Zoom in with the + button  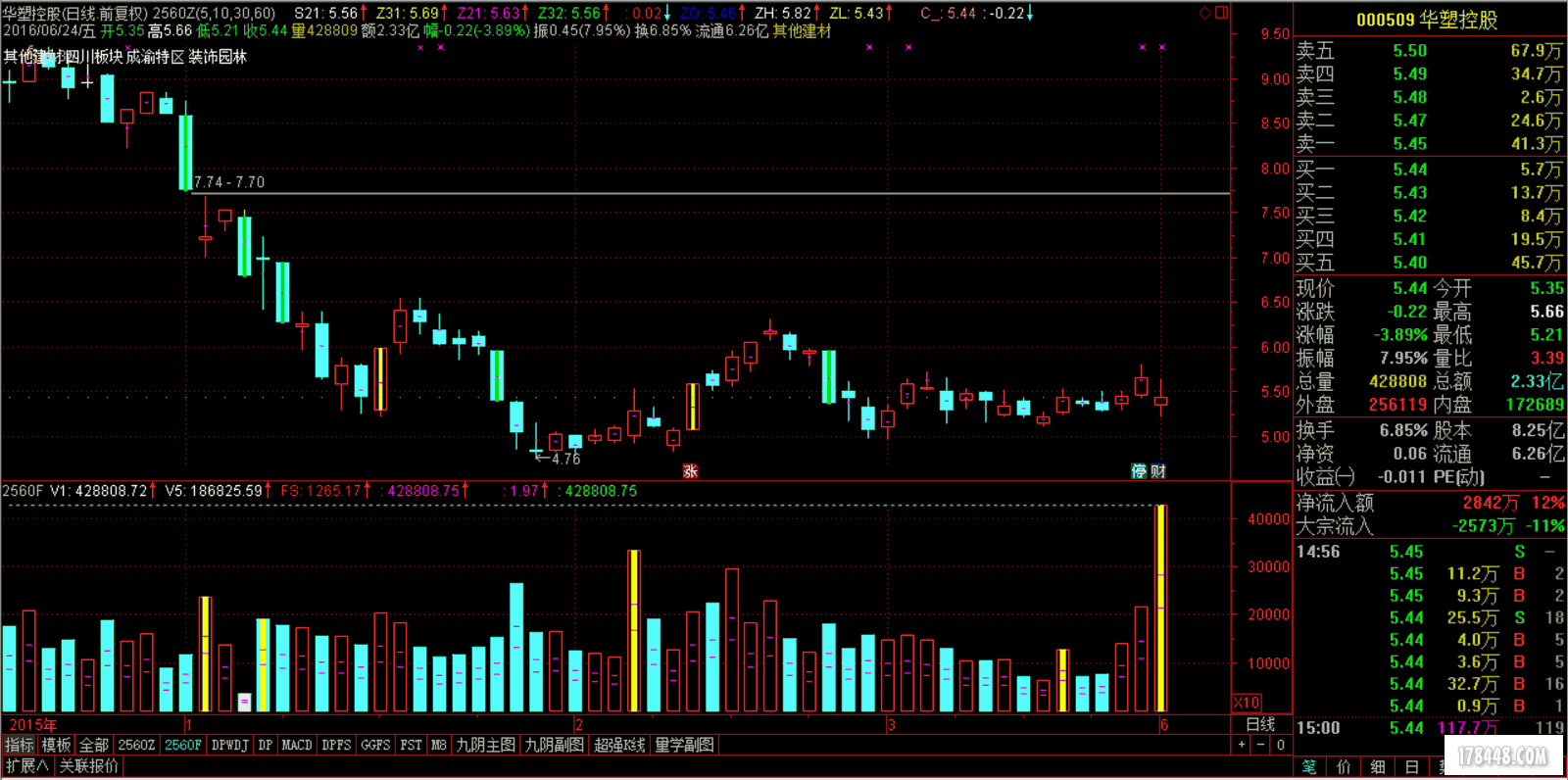point(1242,745)
